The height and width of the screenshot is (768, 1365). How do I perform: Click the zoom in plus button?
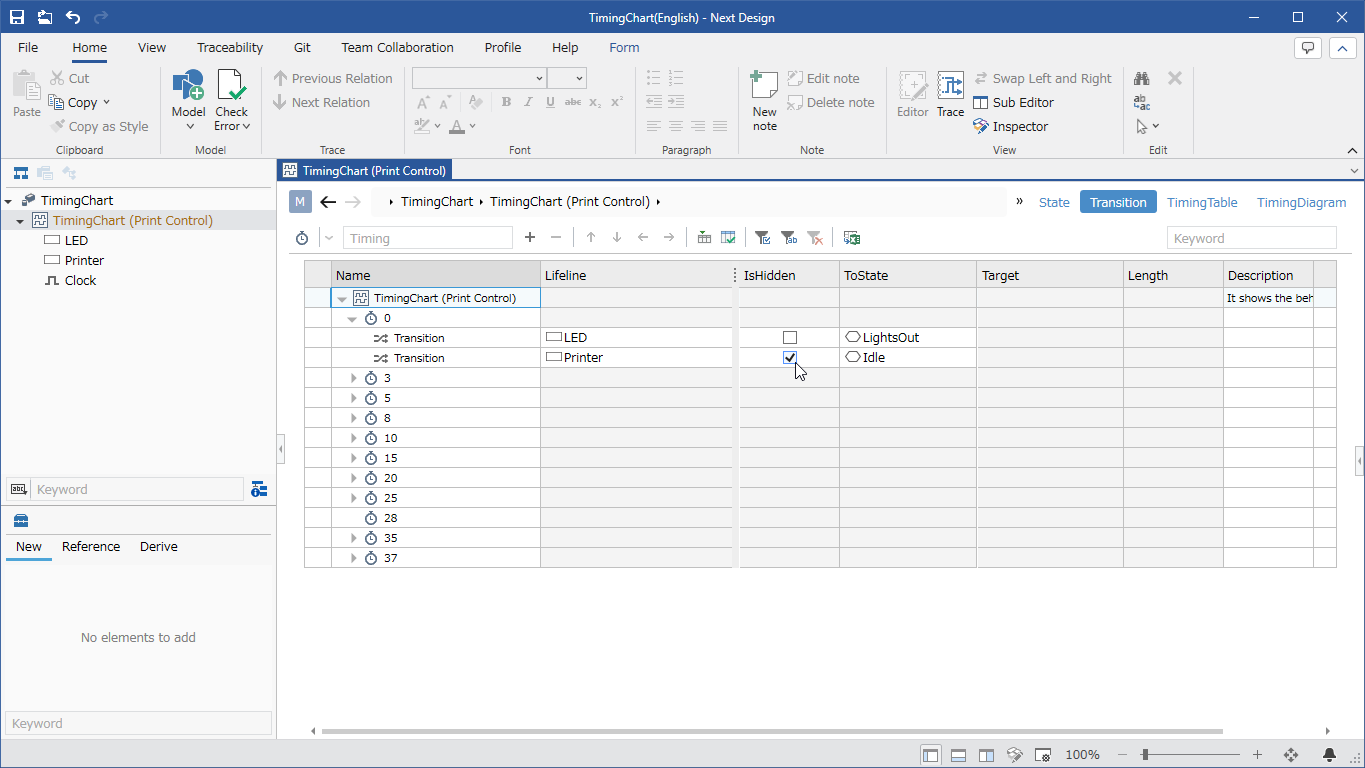1257,755
